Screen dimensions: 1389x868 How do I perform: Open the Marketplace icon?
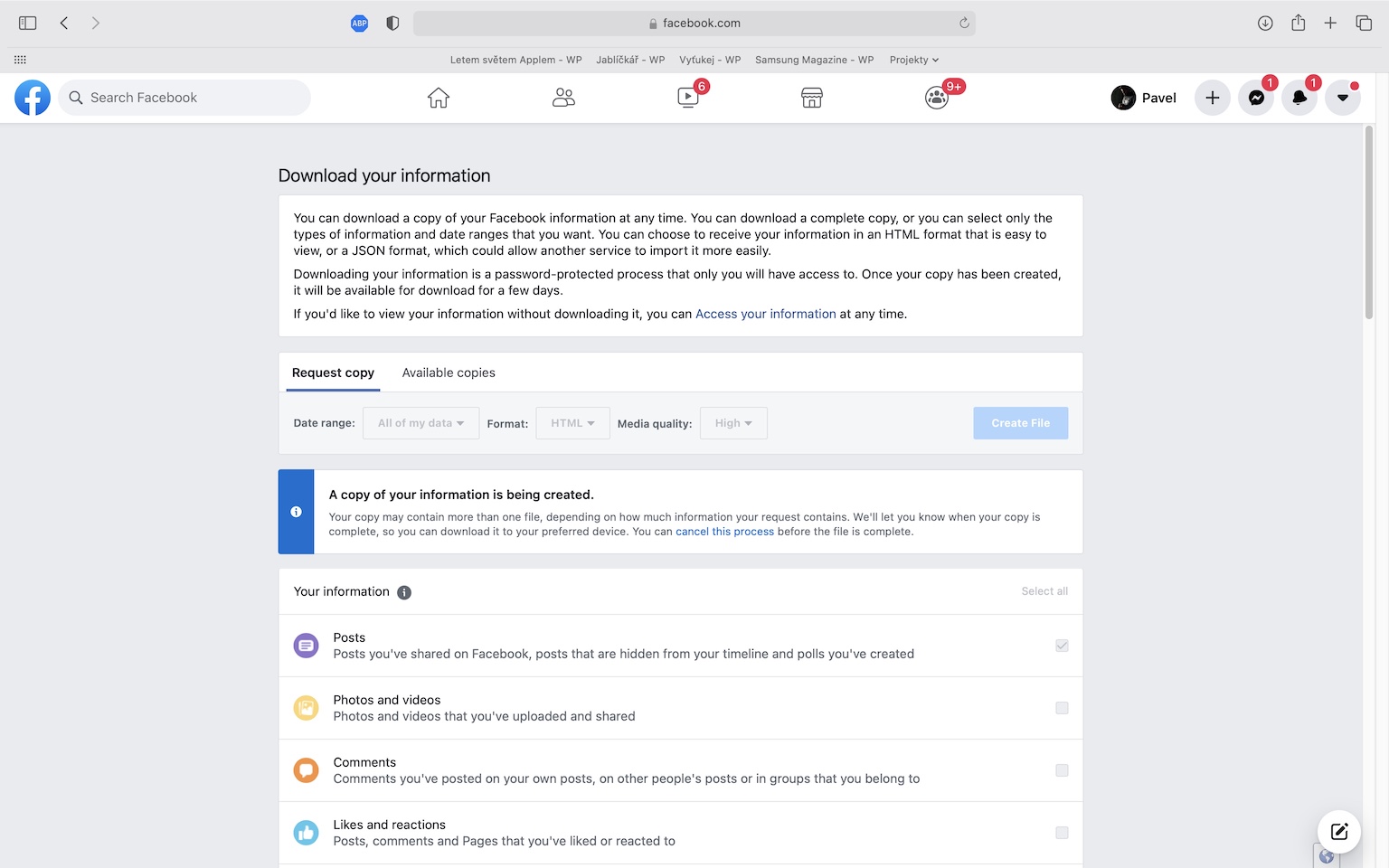click(812, 98)
